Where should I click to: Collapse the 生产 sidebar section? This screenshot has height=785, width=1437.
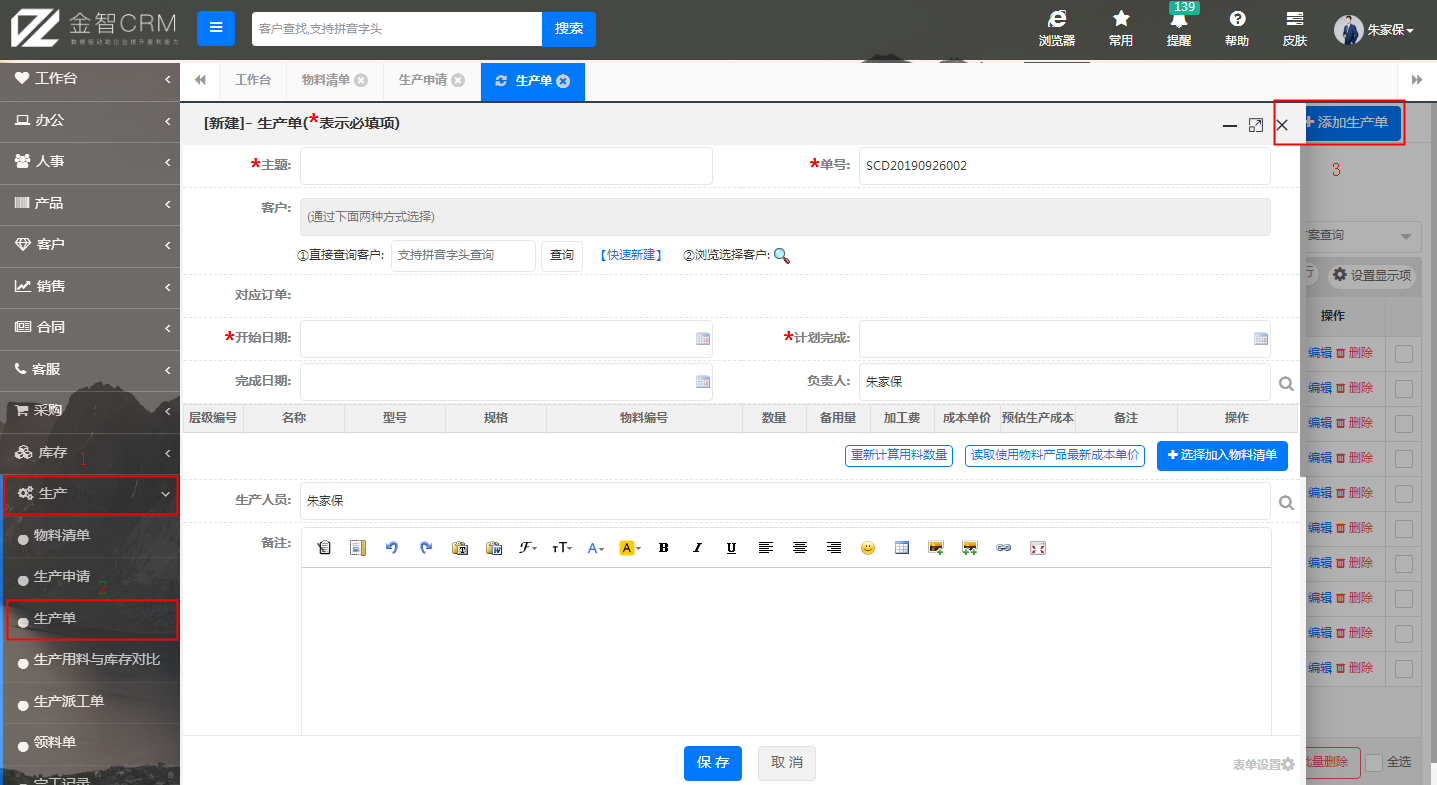point(90,494)
